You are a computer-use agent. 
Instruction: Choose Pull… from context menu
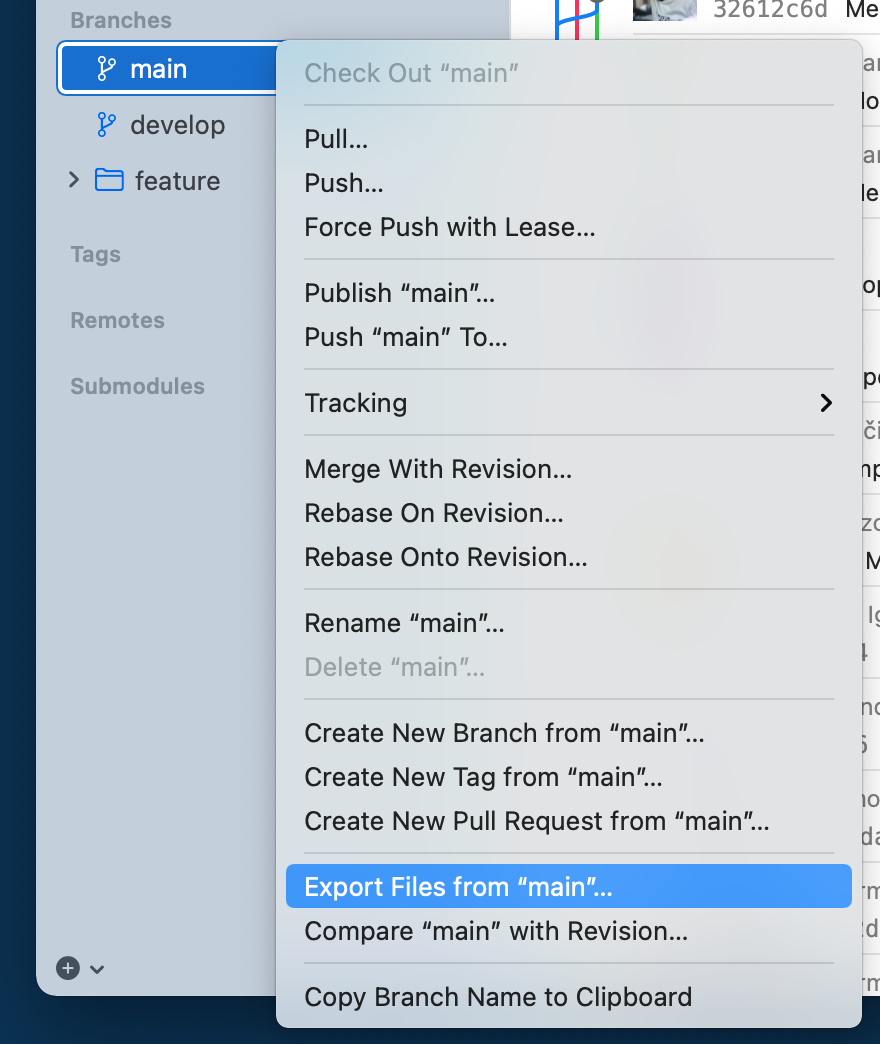point(336,139)
